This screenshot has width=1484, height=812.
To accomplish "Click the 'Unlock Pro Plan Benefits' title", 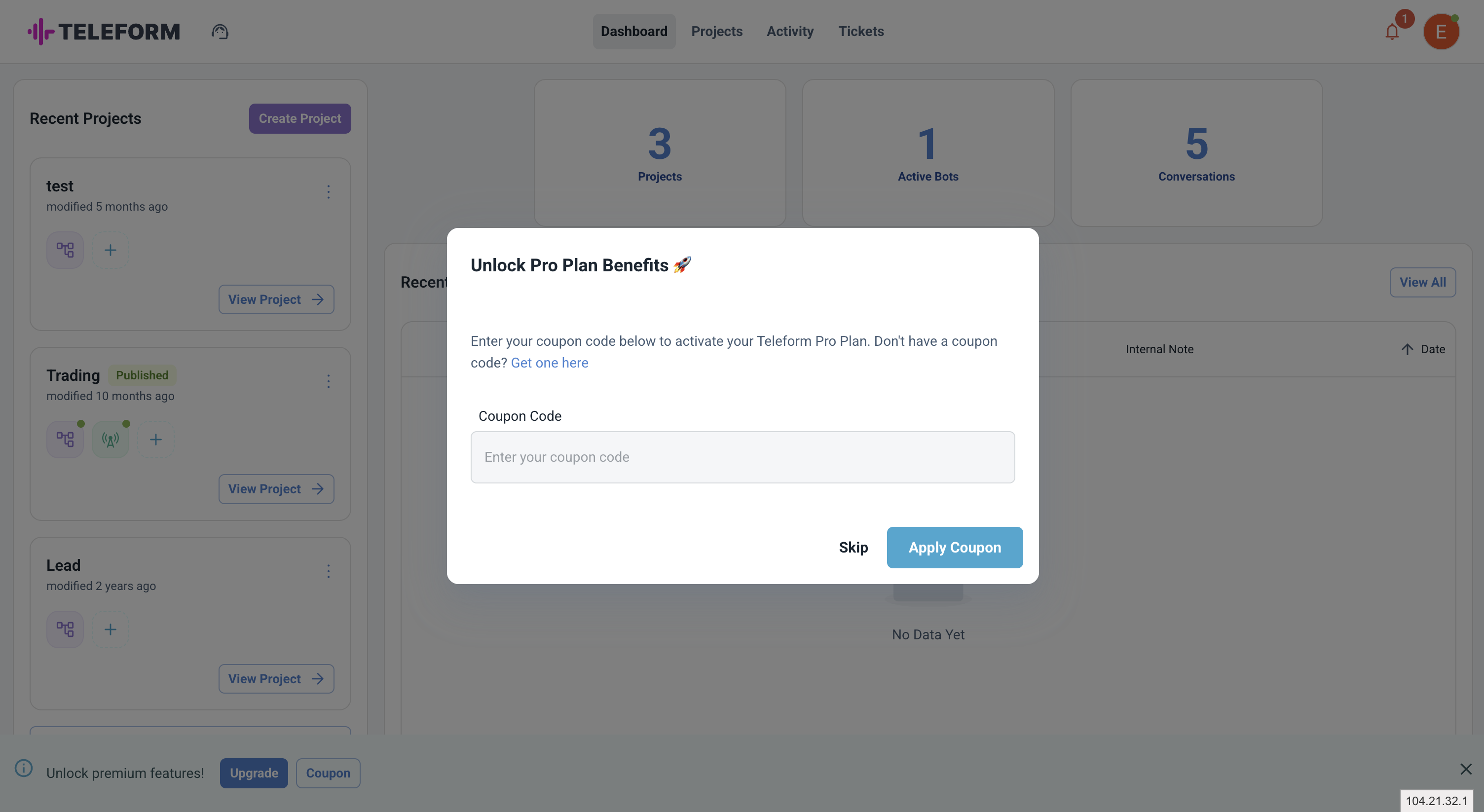I will (x=581, y=265).
